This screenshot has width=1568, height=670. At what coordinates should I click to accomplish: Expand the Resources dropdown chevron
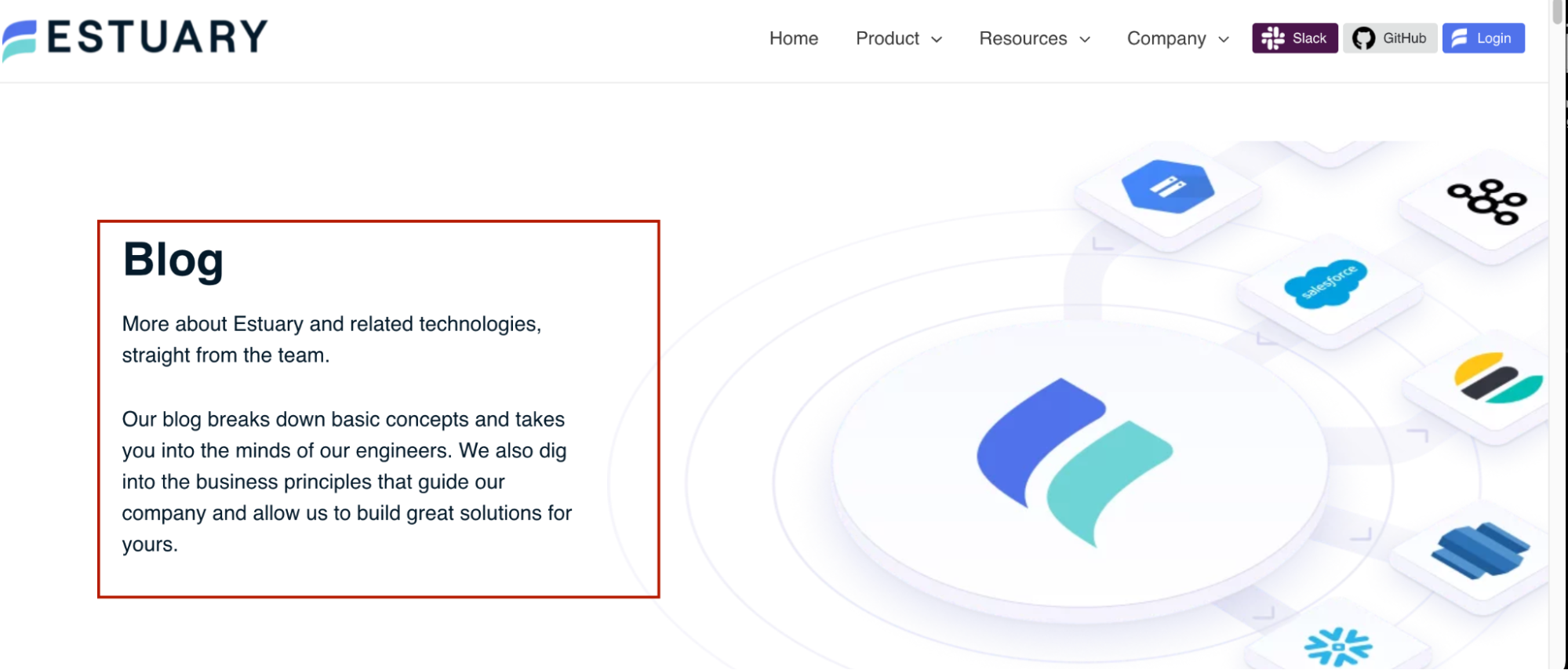[x=1085, y=39]
